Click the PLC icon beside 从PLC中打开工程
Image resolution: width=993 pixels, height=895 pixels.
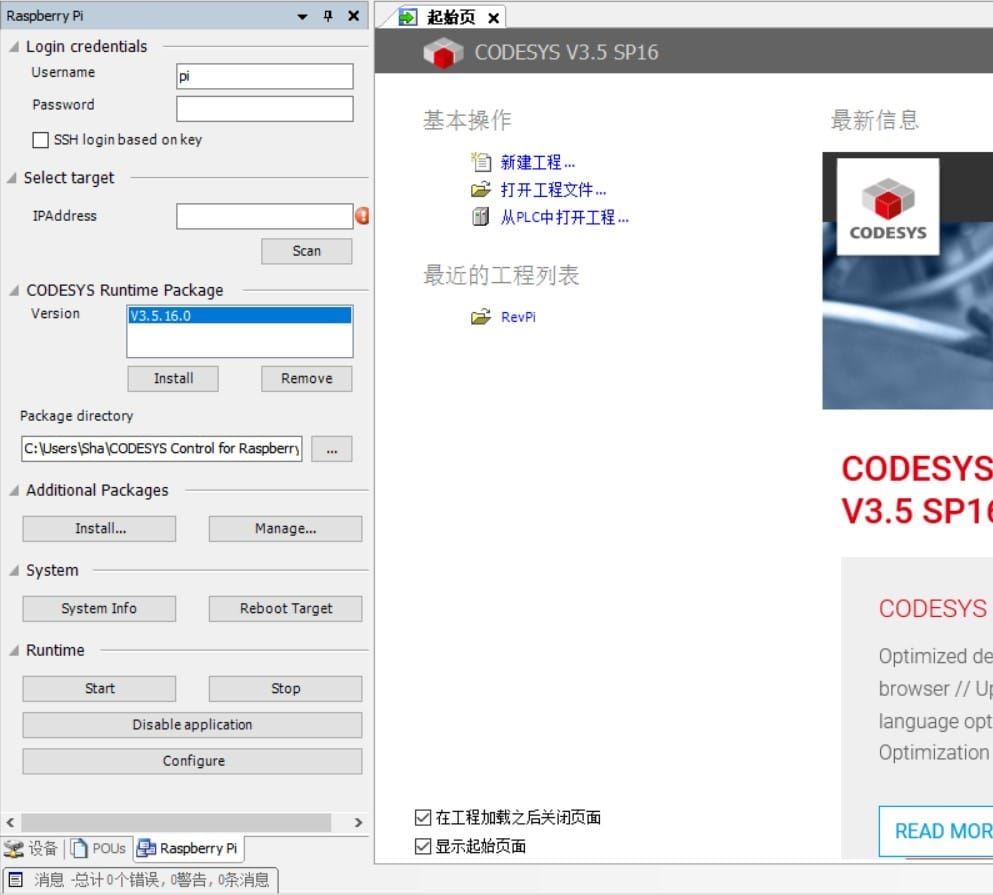(481, 217)
